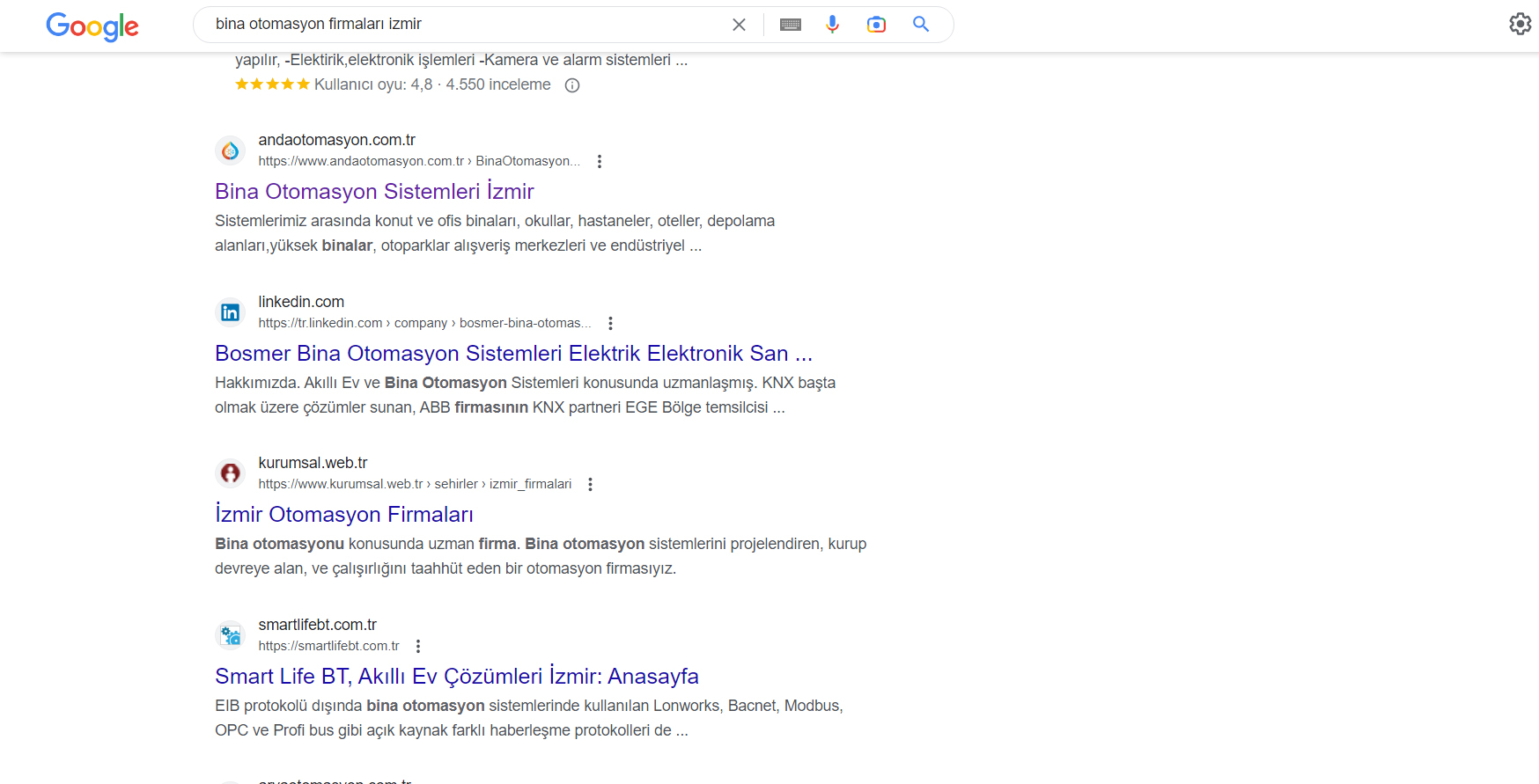Click the 'smartlifebt.com.tr' site name
This screenshot has height=784, width=1539.
(317, 625)
